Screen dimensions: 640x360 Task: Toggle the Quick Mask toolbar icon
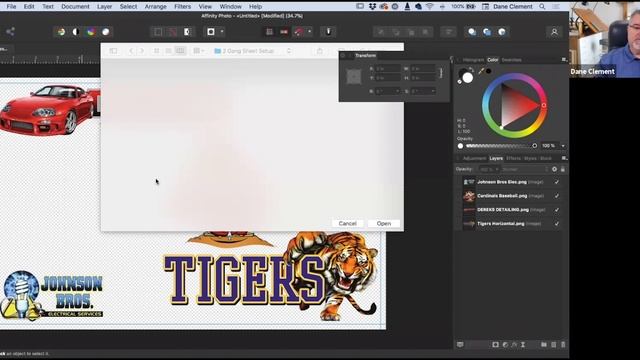point(211,32)
